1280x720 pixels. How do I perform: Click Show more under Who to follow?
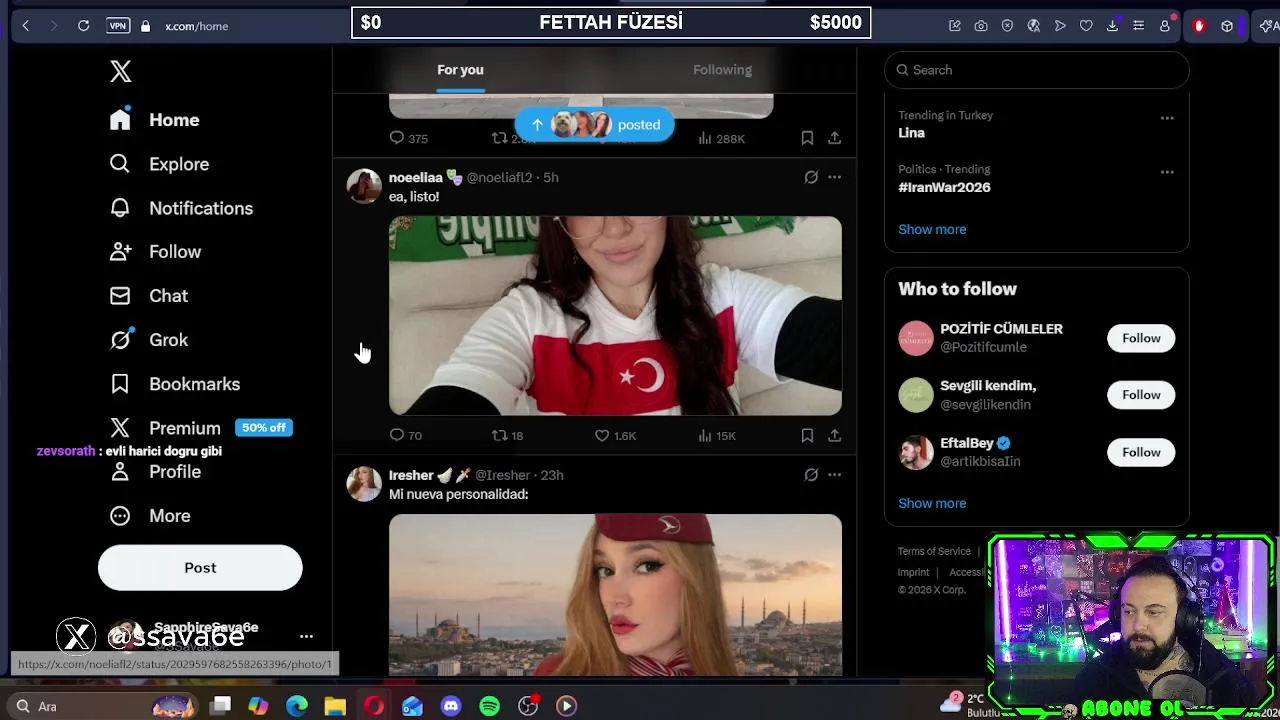pyautogui.click(x=932, y=503)
